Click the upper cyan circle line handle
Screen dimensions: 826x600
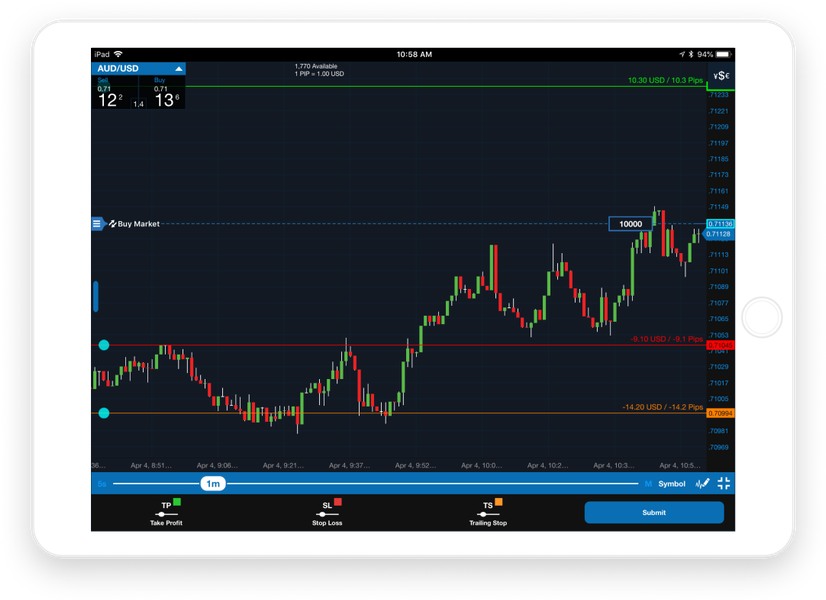point(104,345)
